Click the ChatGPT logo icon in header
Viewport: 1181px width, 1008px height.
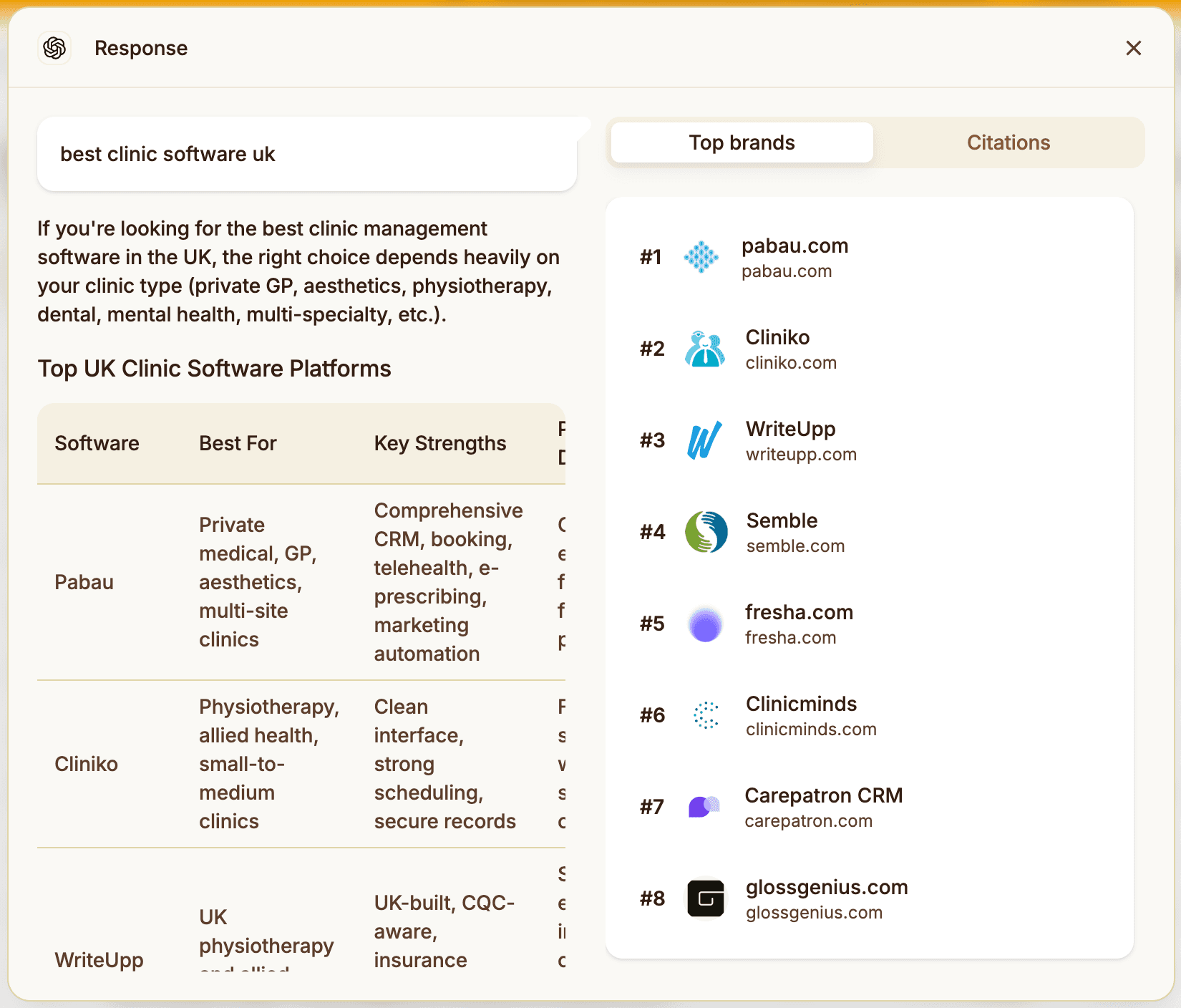[54, 48]
